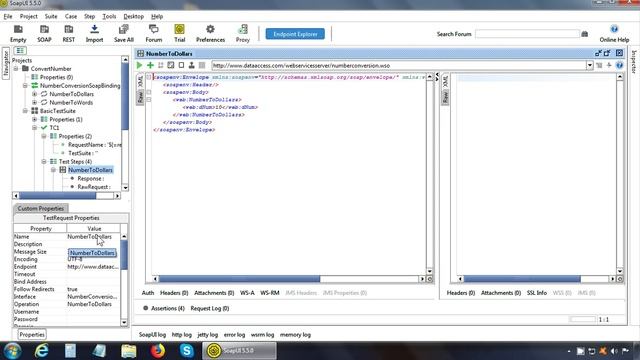640x360 pixels.
Task: Toggle the editor splitter arrow
Action: click(x=437, y=76)
